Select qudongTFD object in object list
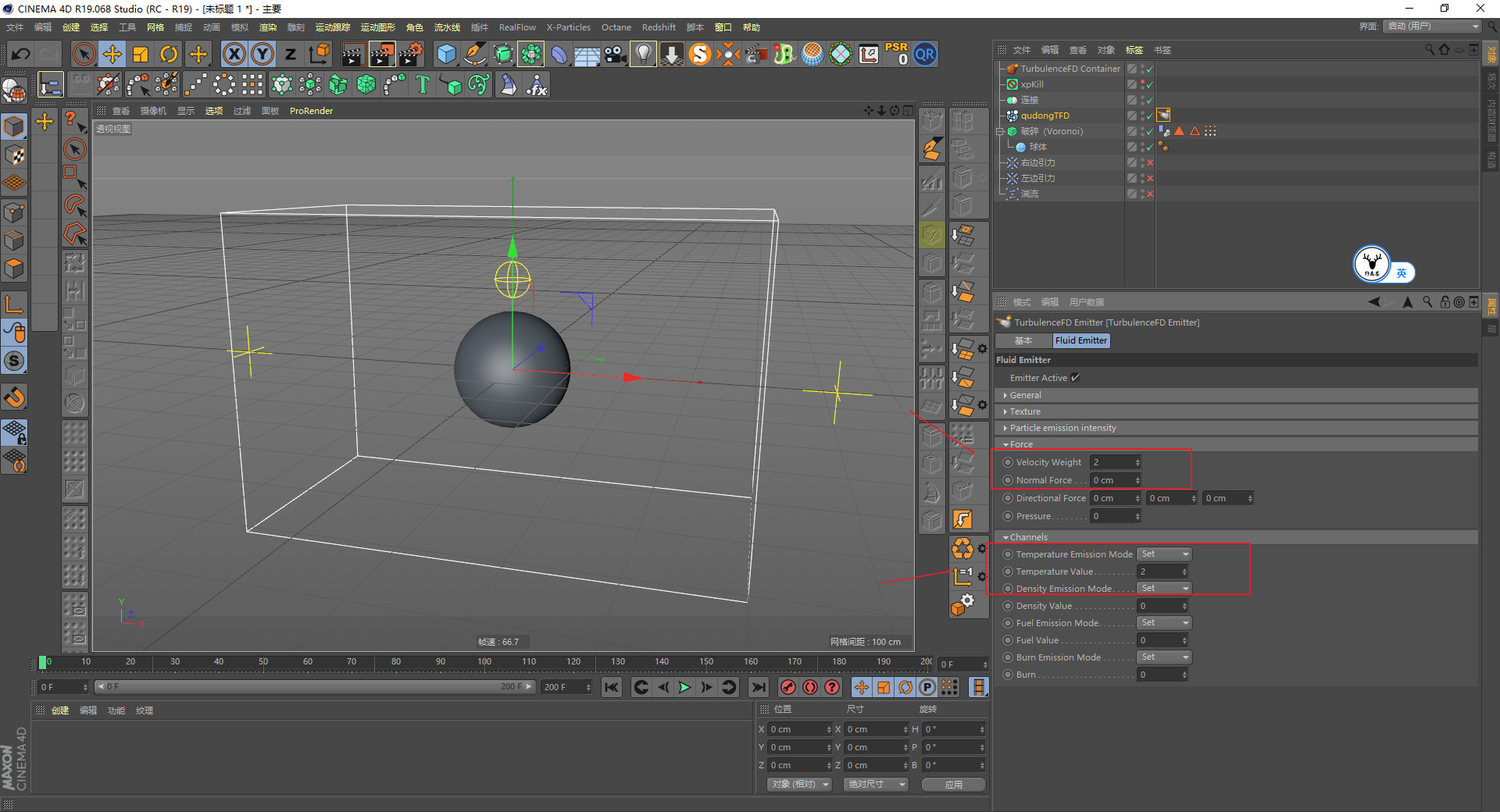 1045,116
